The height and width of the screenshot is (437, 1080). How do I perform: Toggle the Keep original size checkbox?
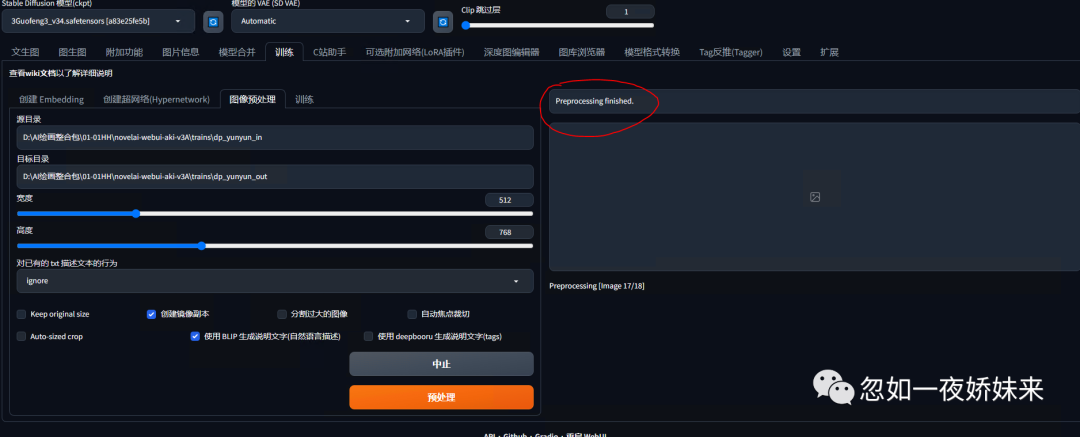[x=21, y=314]
